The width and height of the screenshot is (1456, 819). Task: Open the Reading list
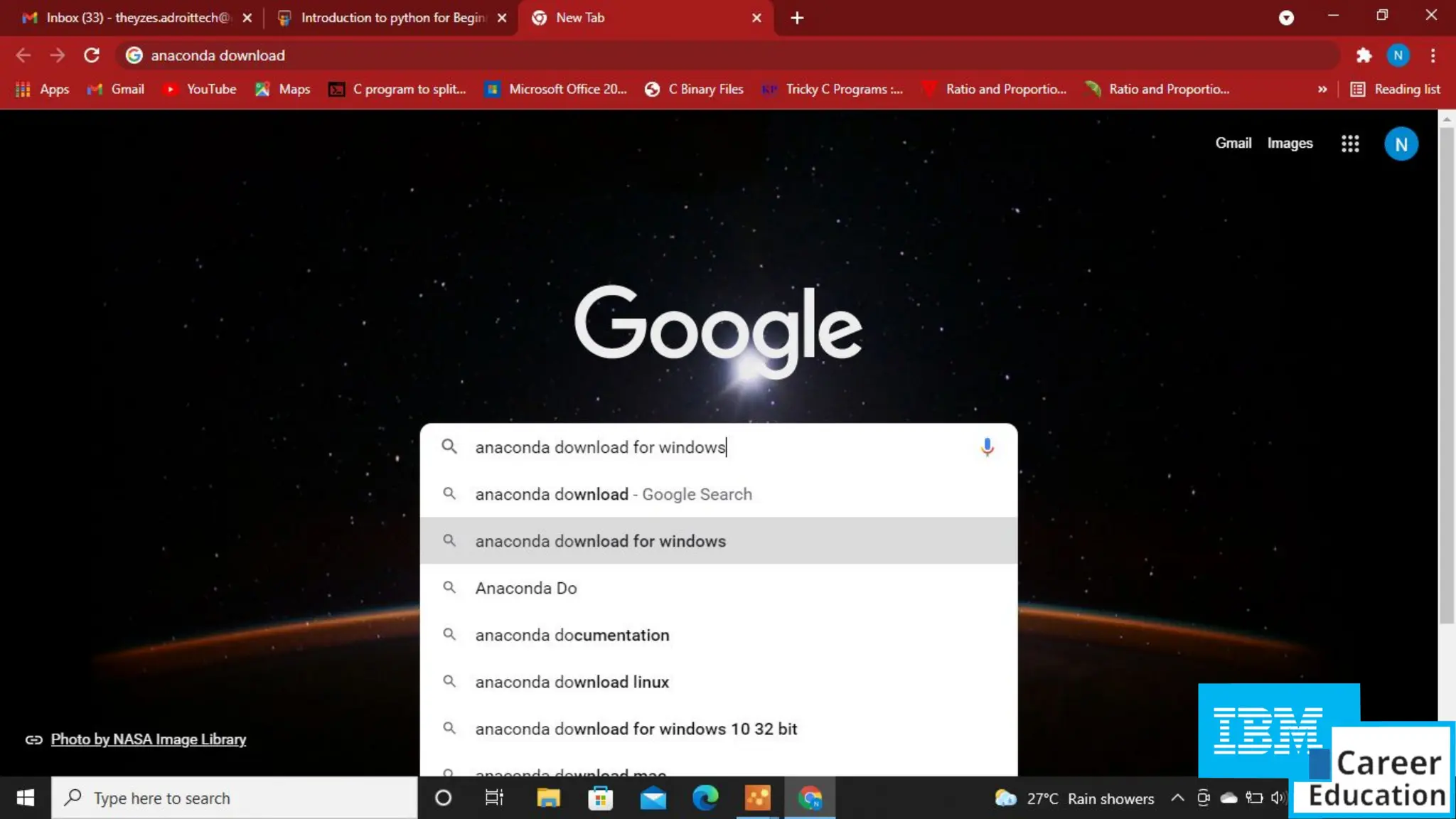coord(1395,89)
